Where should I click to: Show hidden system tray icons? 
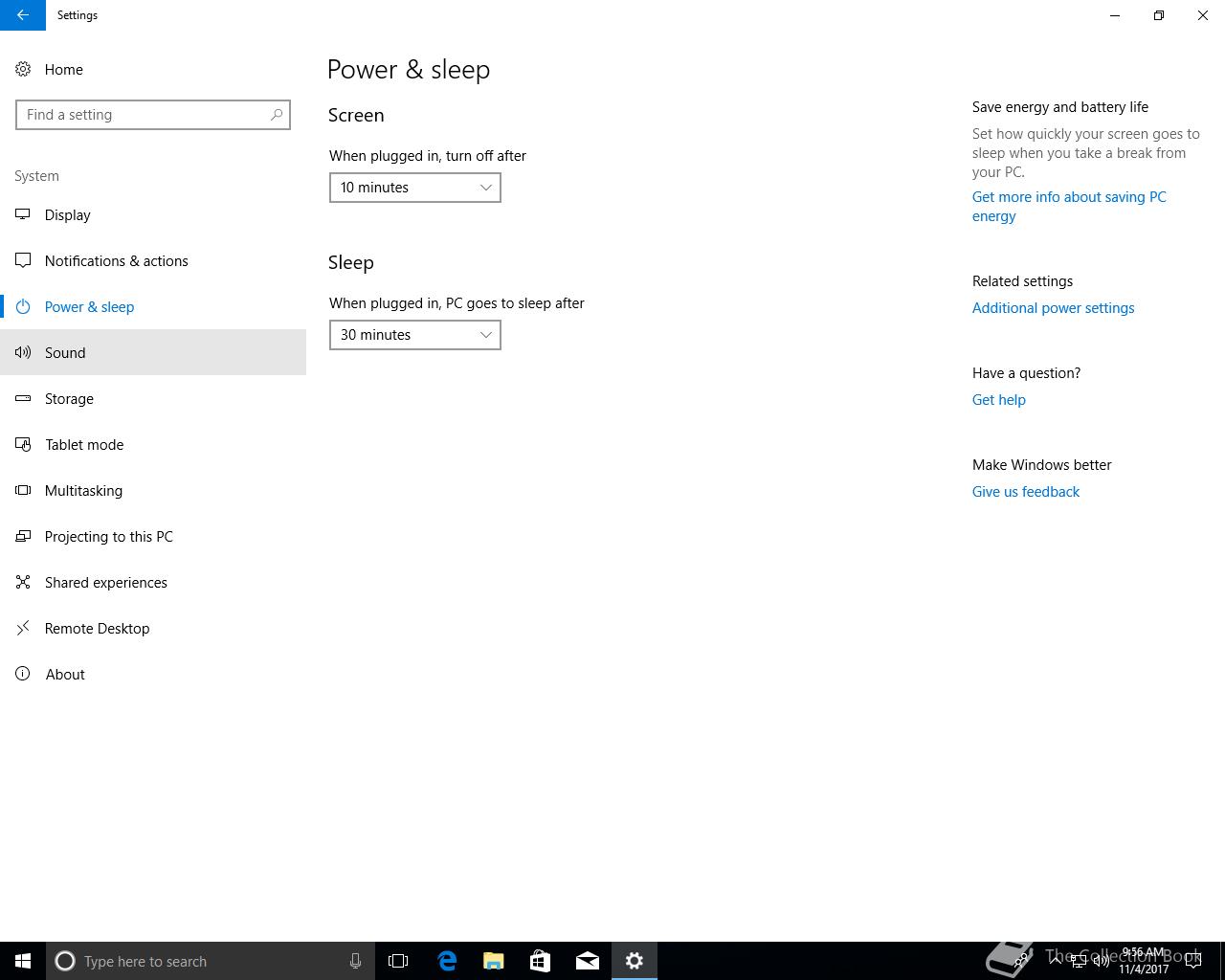[x=1056, y=961]
